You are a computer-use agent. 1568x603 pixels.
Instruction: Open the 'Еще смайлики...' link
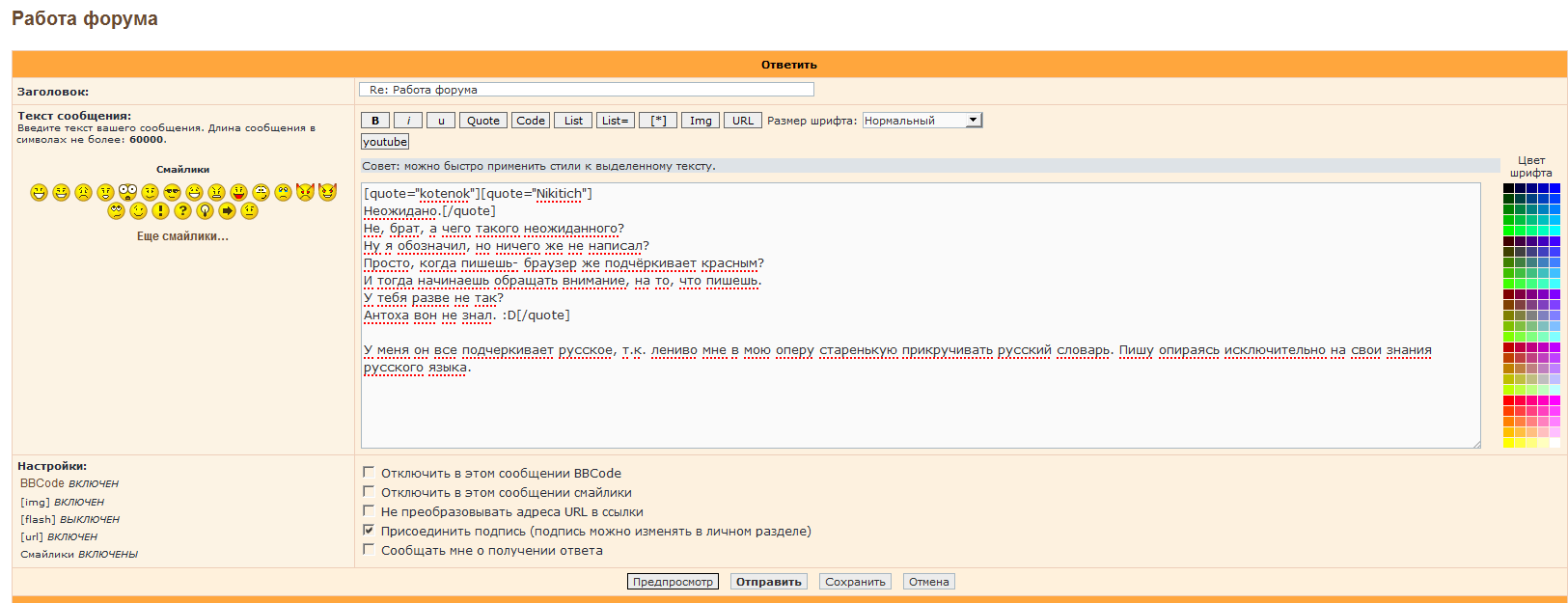(182, 236)
